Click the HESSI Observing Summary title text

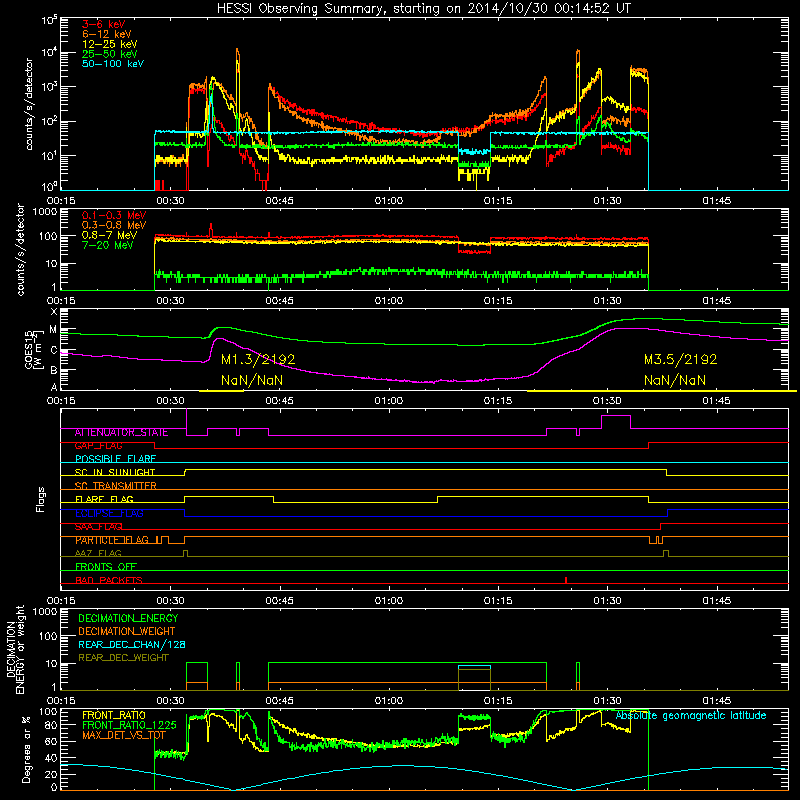(x=423, y=8)
